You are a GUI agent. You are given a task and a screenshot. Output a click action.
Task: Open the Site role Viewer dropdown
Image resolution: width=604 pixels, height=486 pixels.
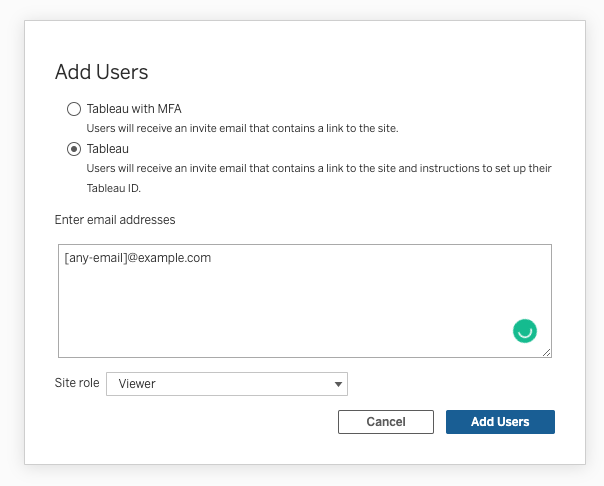(x=227, y=384)
